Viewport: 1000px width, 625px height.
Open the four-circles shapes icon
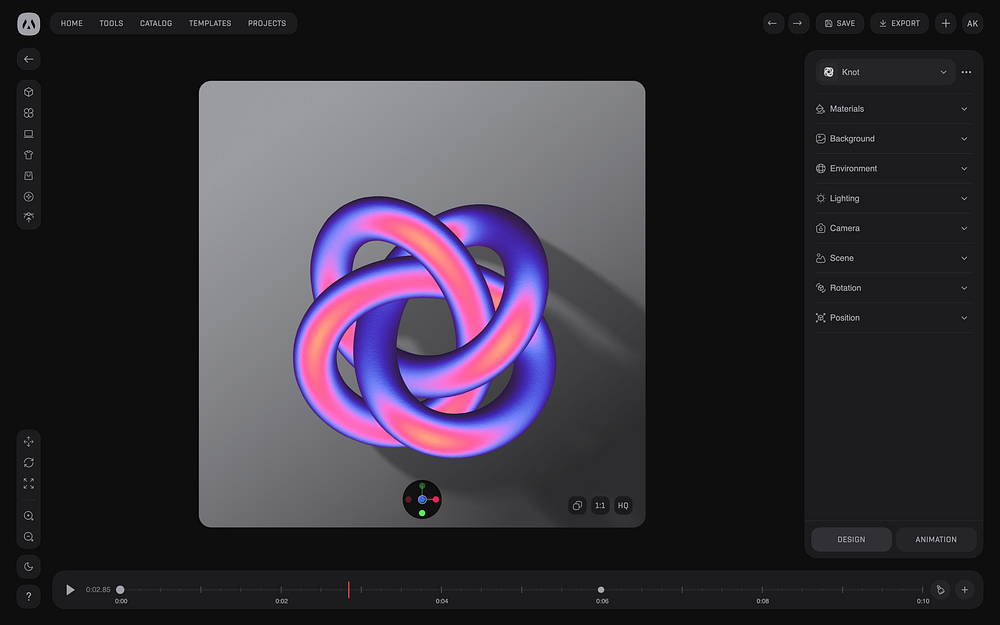(29, 113)
